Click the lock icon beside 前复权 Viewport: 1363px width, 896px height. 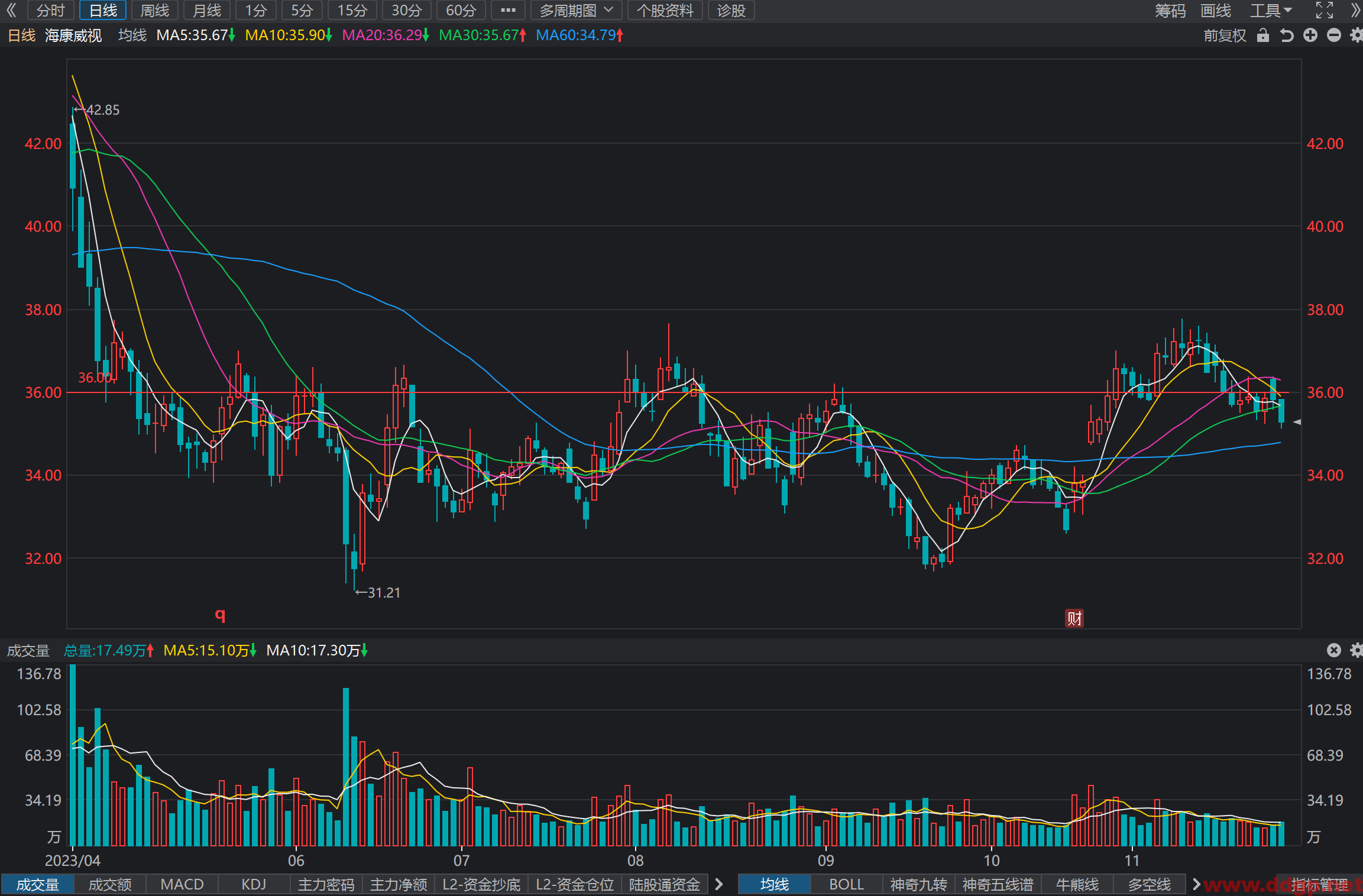tap(1262, 35)
